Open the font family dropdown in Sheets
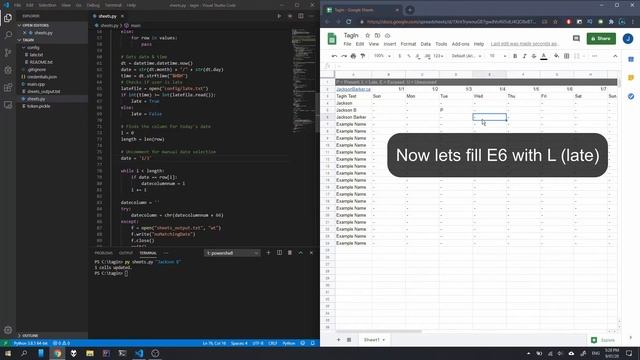Screen dimensions: 640x360 [x=467, y=56]
